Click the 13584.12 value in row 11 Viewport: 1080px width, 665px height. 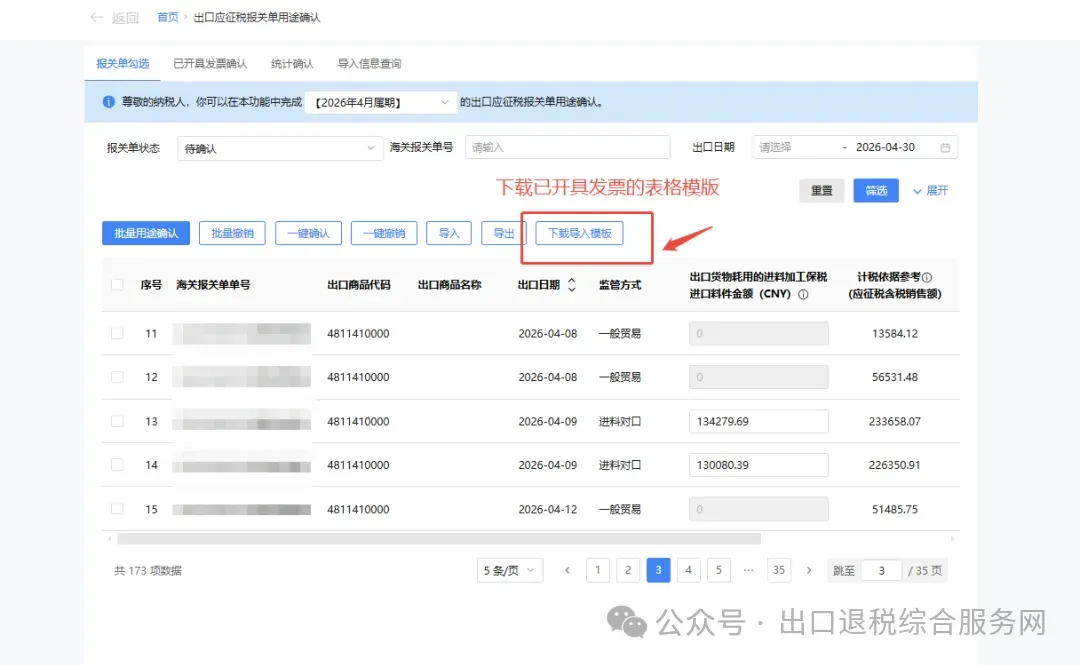pos(895,334)
